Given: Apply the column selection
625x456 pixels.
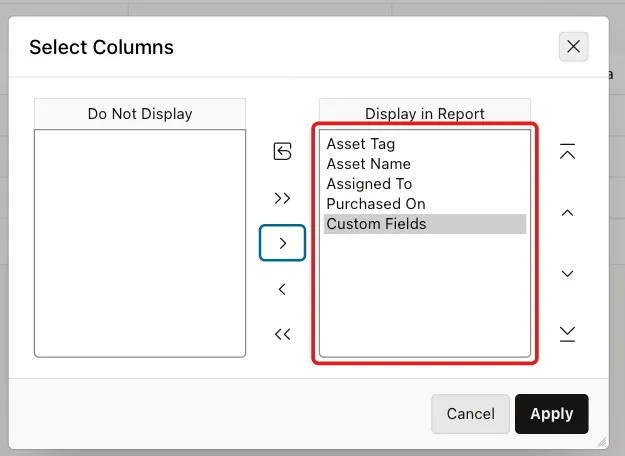Looking at the screenshot, I should tap(552, 414).
